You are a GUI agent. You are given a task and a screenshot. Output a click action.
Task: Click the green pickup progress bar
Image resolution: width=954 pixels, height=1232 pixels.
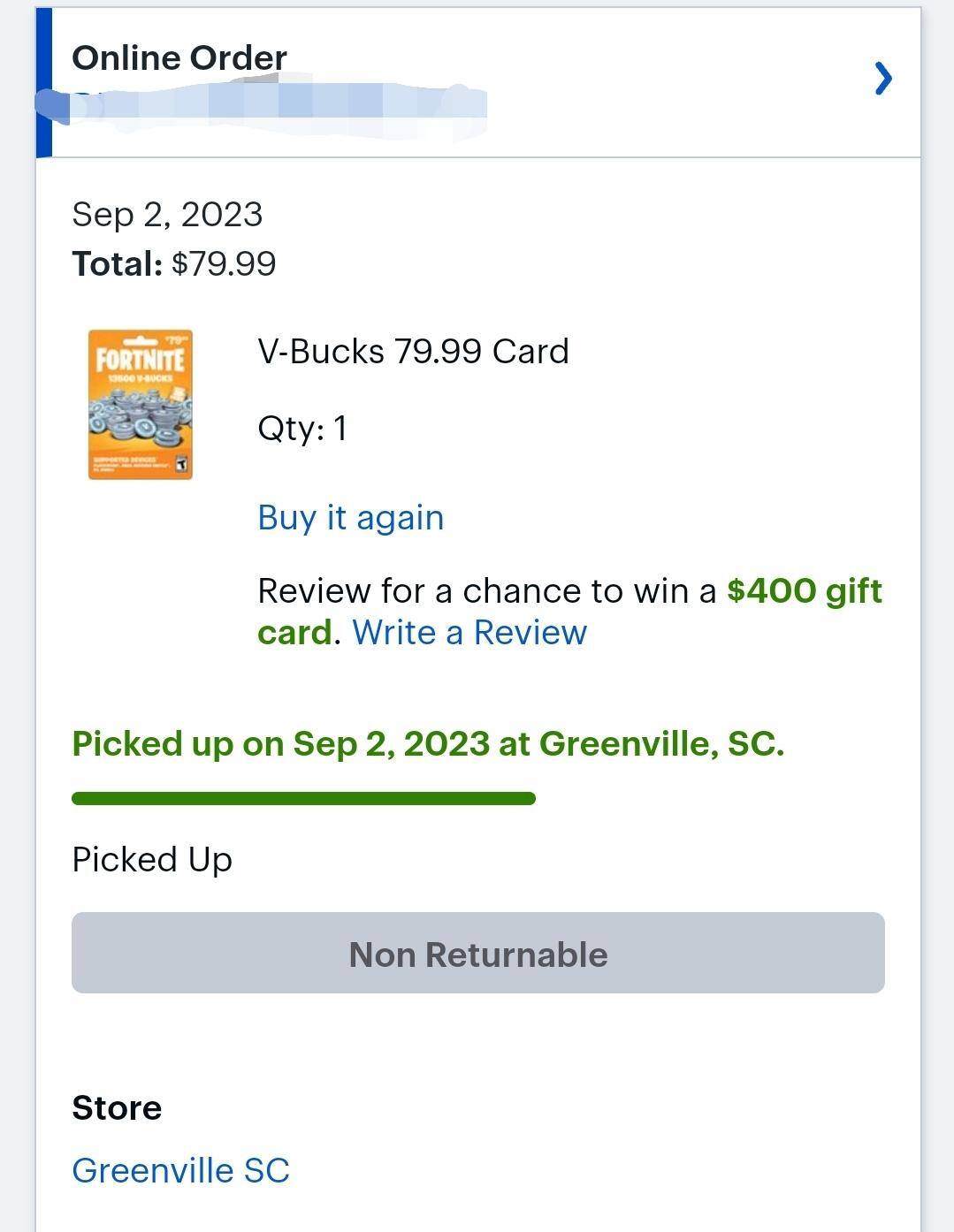(303, 799)
